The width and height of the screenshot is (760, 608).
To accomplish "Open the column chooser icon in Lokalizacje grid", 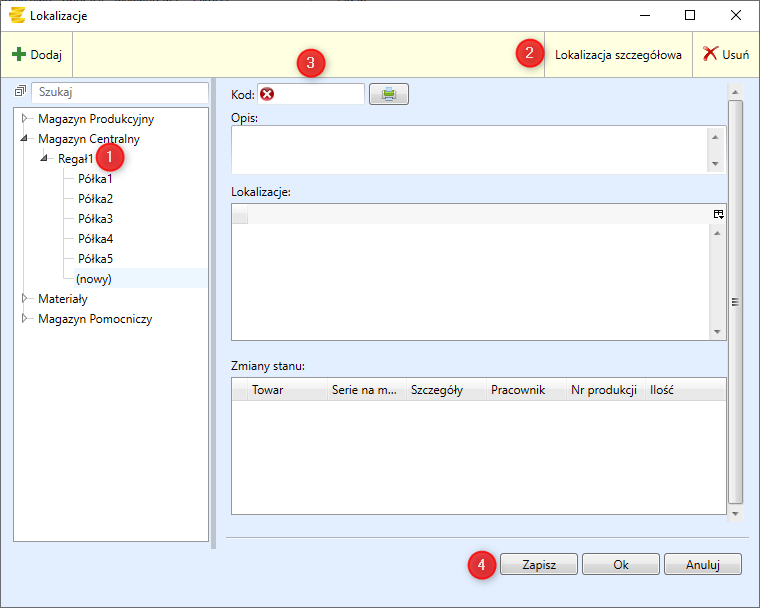I will pyautogui.click(x=717, y=214).
